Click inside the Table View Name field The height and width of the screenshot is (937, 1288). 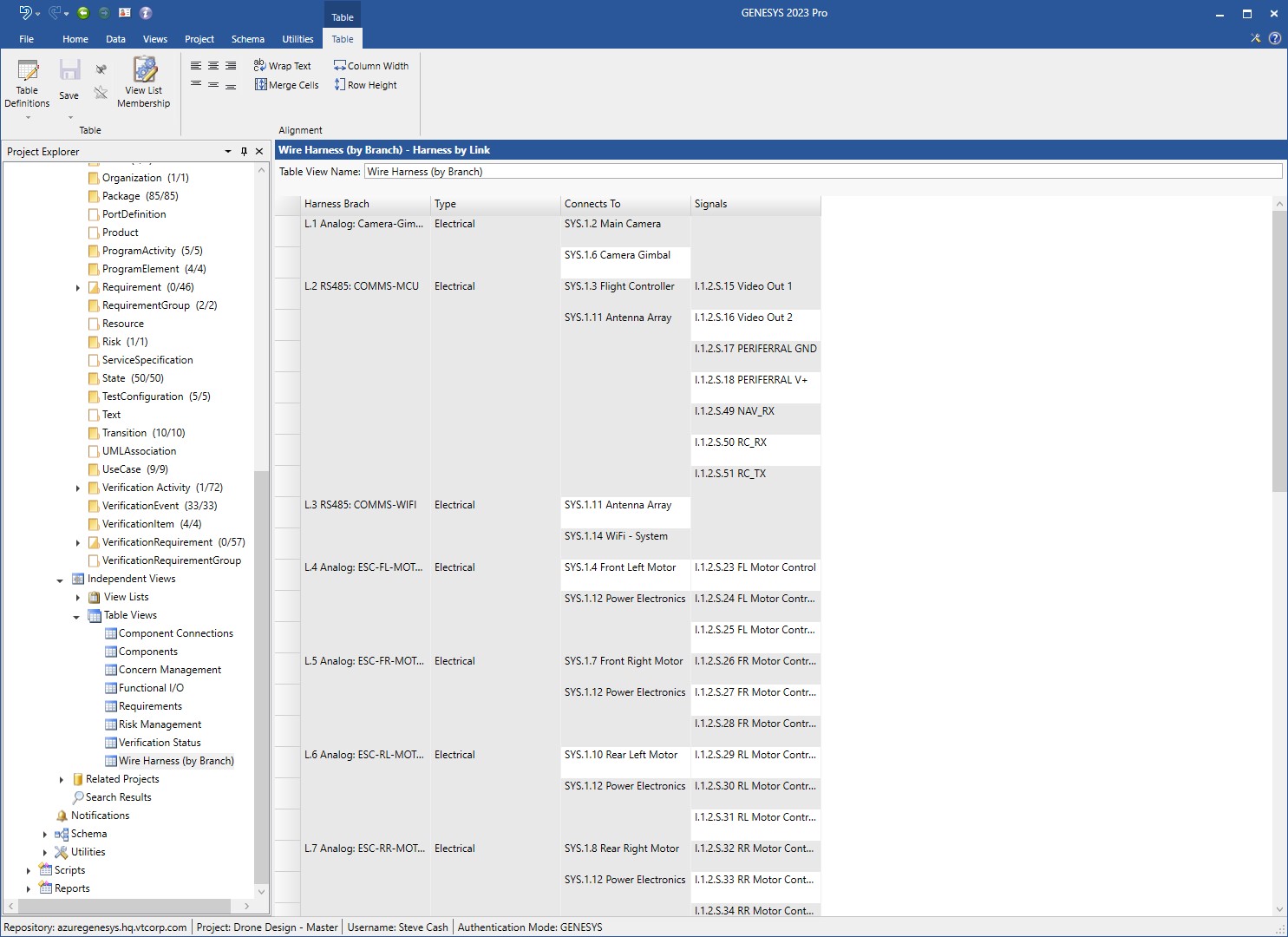(x=607, y=171)
